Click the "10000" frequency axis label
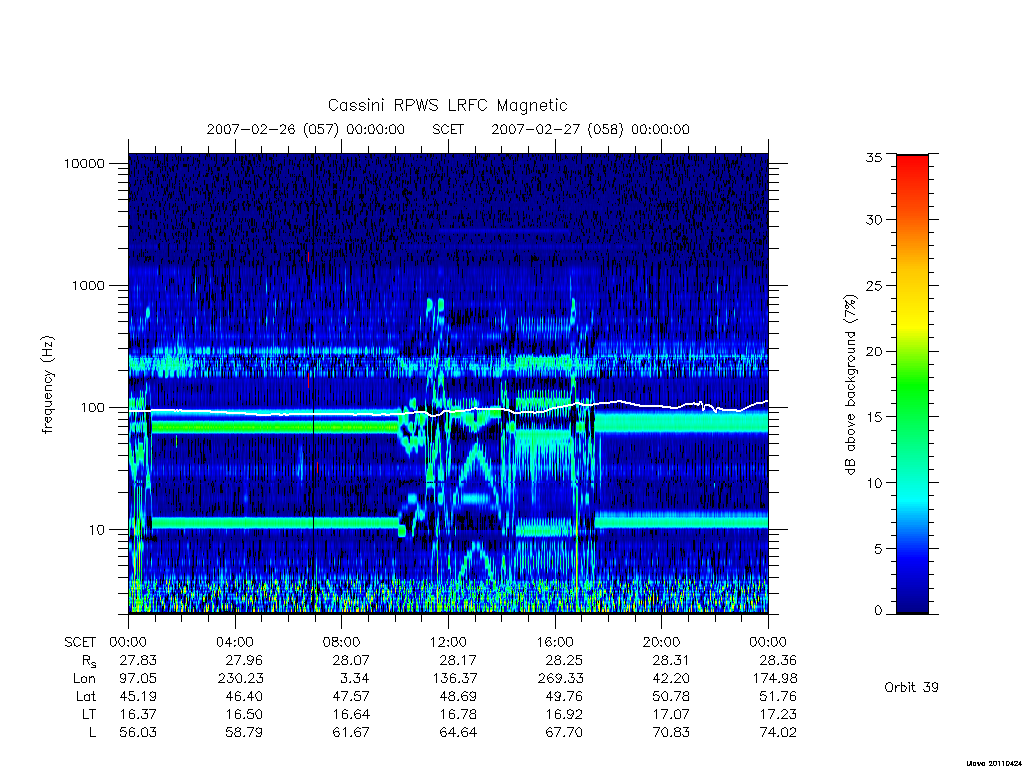 coord(84,163)
